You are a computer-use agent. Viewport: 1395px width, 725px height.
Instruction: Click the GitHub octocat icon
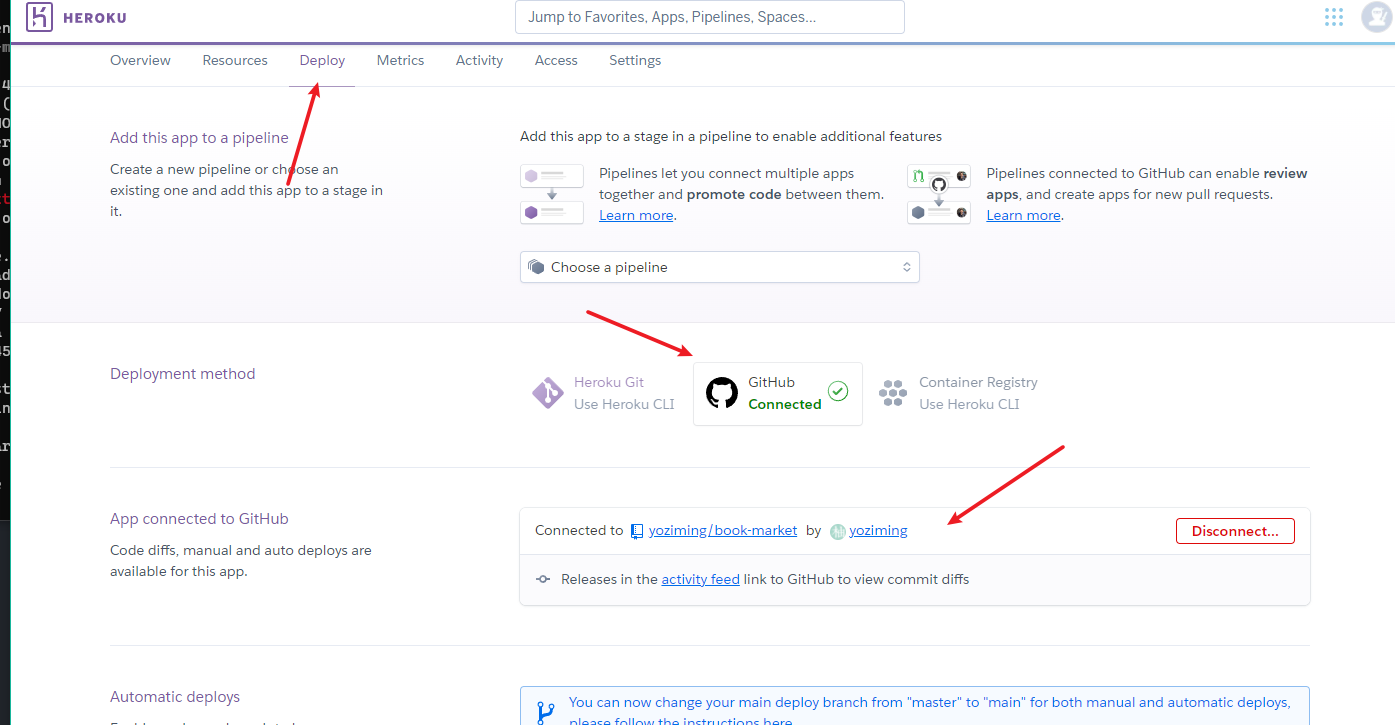(x=722, y=393)
